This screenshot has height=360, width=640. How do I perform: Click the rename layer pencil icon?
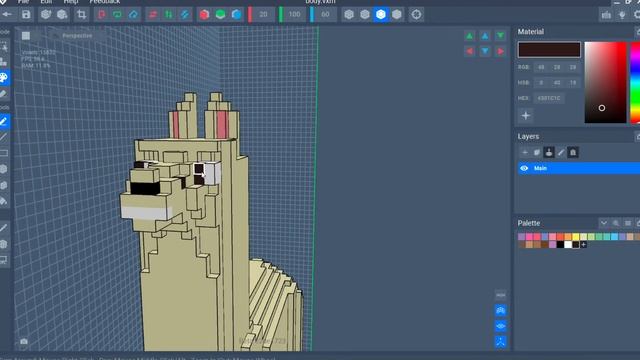pos(561,152)
